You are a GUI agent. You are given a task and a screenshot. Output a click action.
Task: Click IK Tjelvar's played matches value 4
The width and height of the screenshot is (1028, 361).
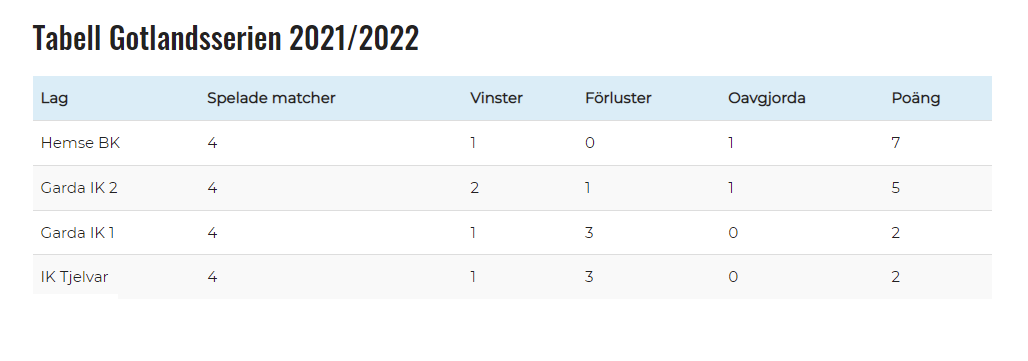point(212,277)
